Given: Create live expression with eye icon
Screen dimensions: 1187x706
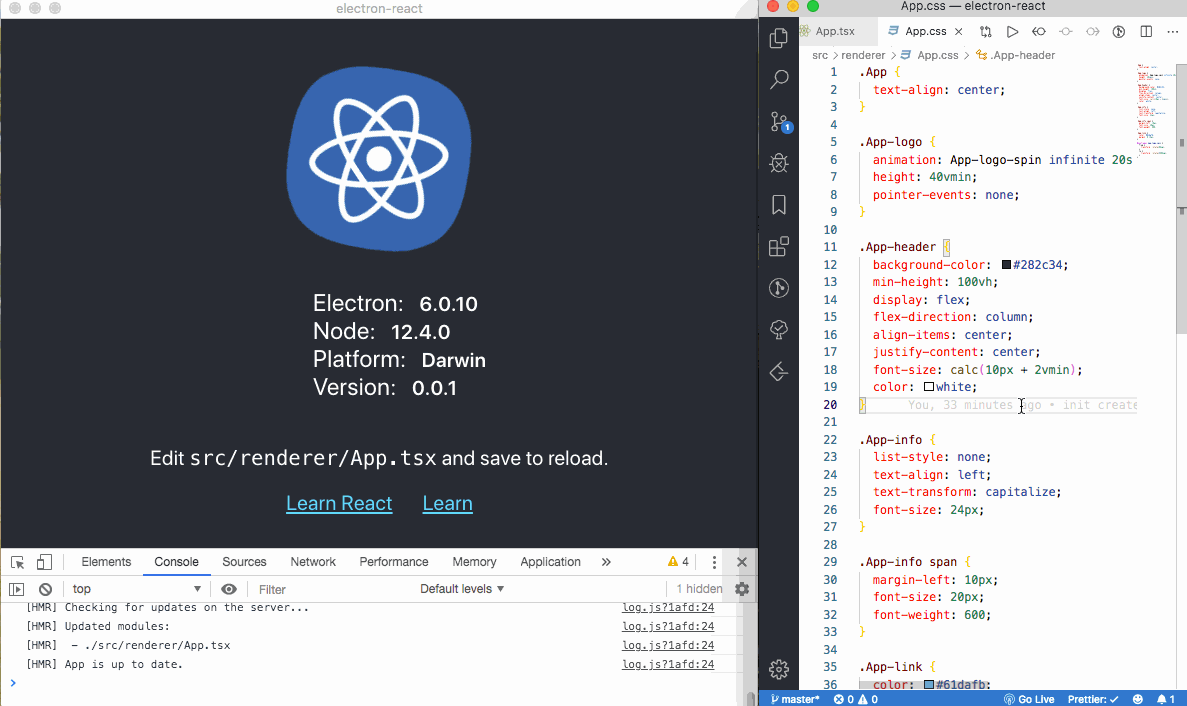Looking at the screenshot, I should pos(229,589).
